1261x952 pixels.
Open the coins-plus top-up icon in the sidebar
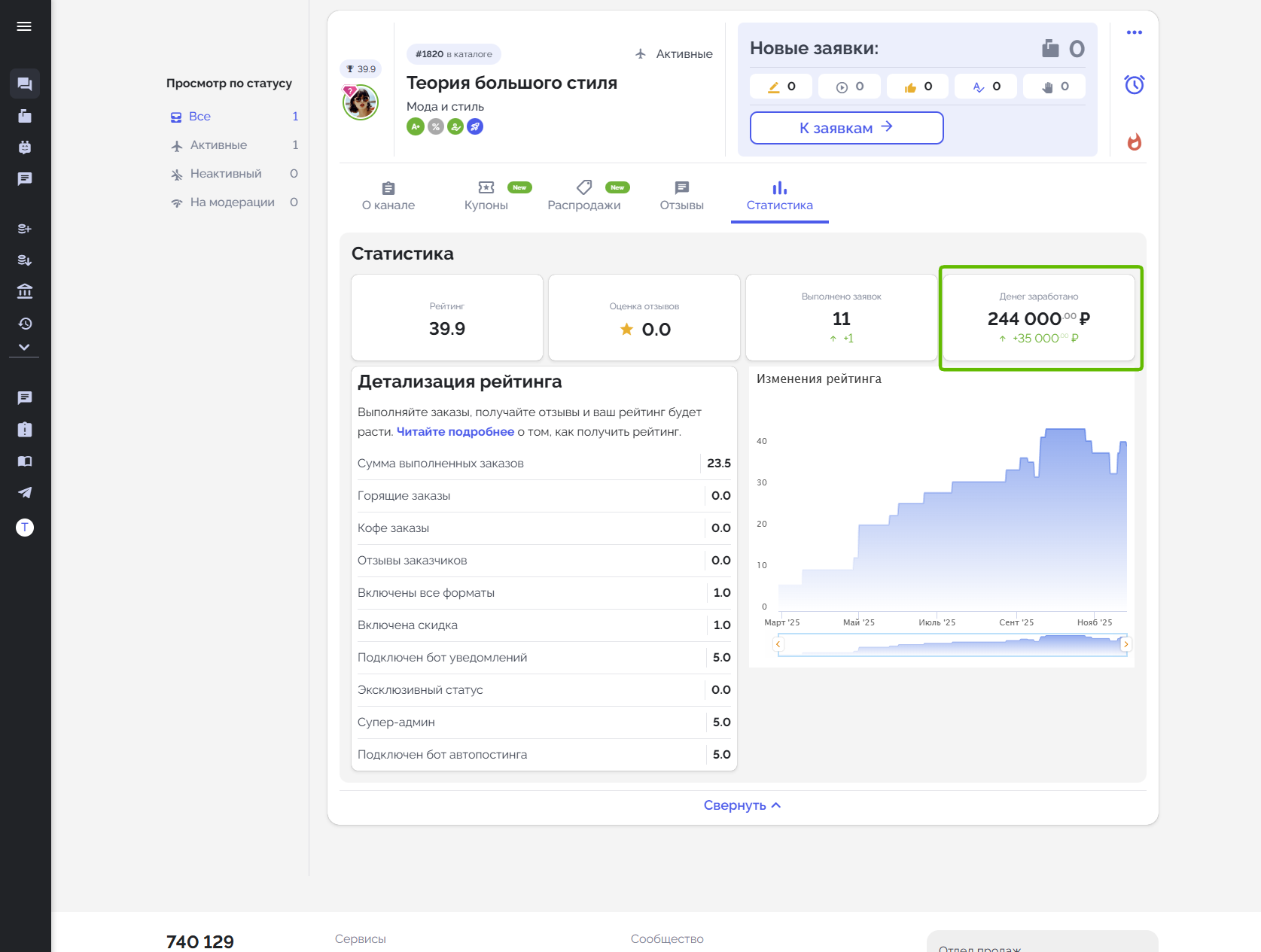25,229
